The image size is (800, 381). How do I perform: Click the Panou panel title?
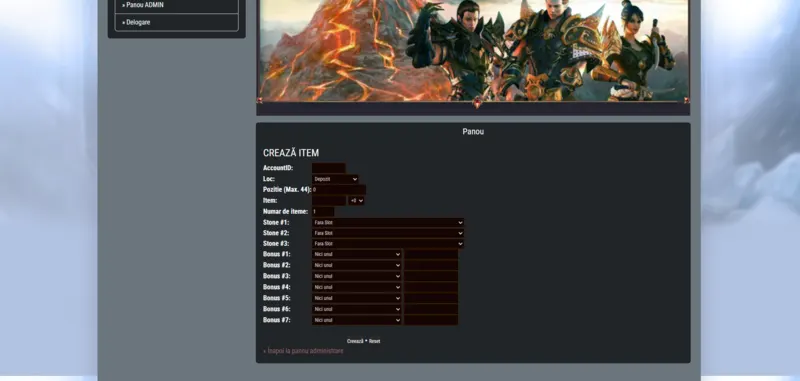point(473,132)
